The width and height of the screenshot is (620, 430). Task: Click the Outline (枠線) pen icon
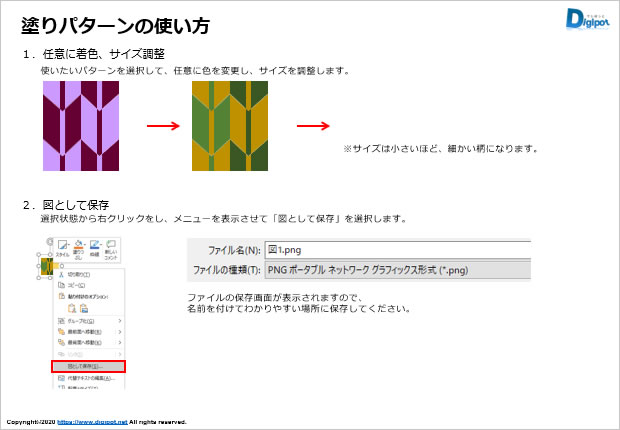(95, 247)
